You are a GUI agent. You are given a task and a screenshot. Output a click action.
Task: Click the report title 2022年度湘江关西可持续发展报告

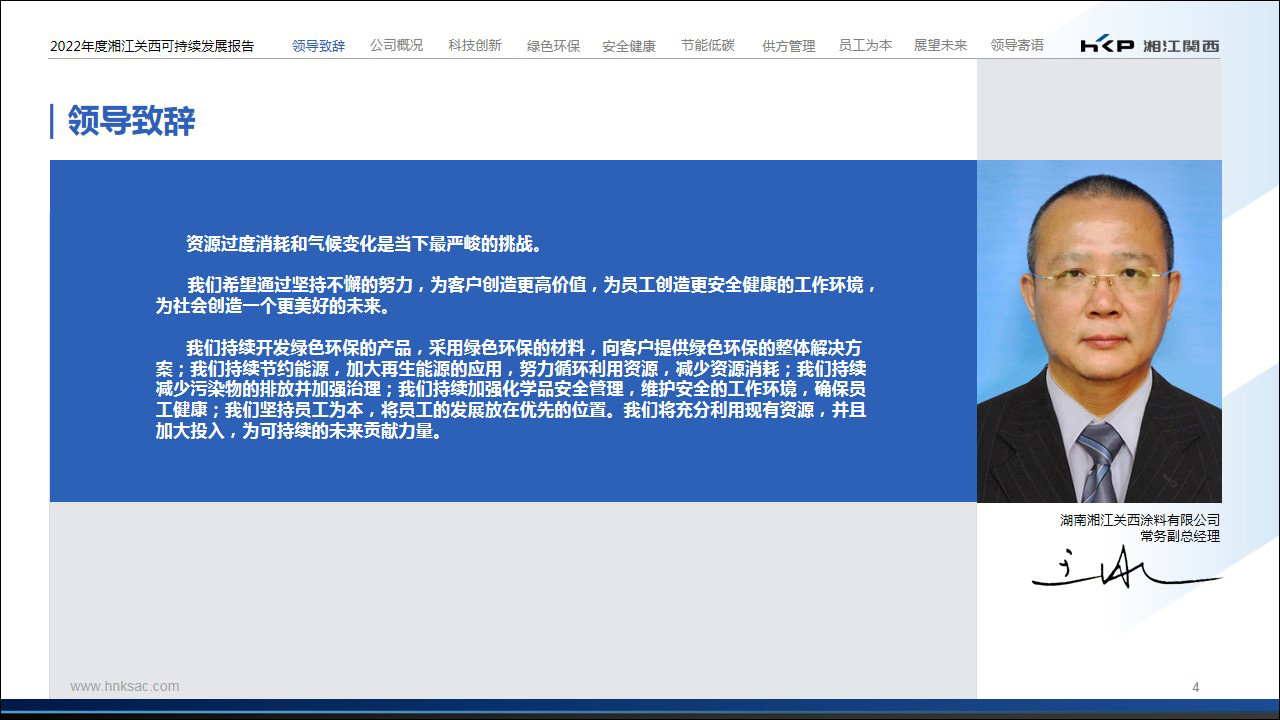(152, 46)
